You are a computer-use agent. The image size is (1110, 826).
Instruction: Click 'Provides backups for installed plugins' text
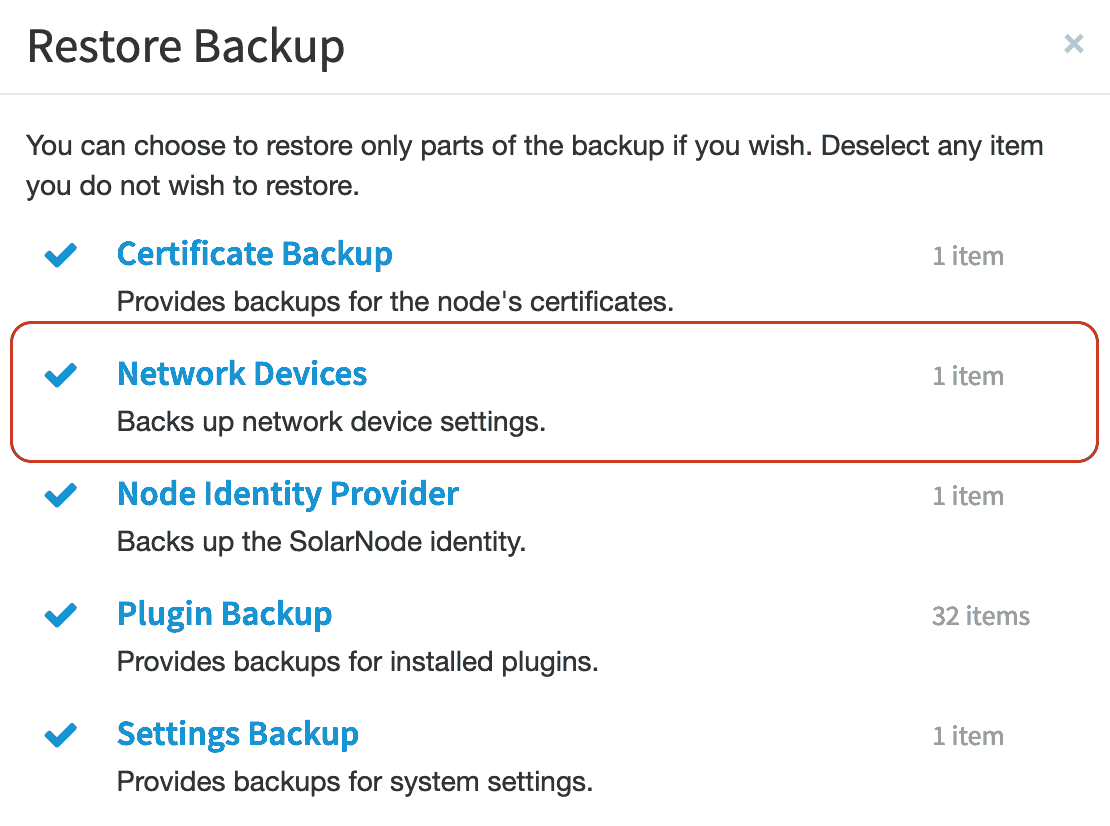pyautogui.click(x=357, y=662)
